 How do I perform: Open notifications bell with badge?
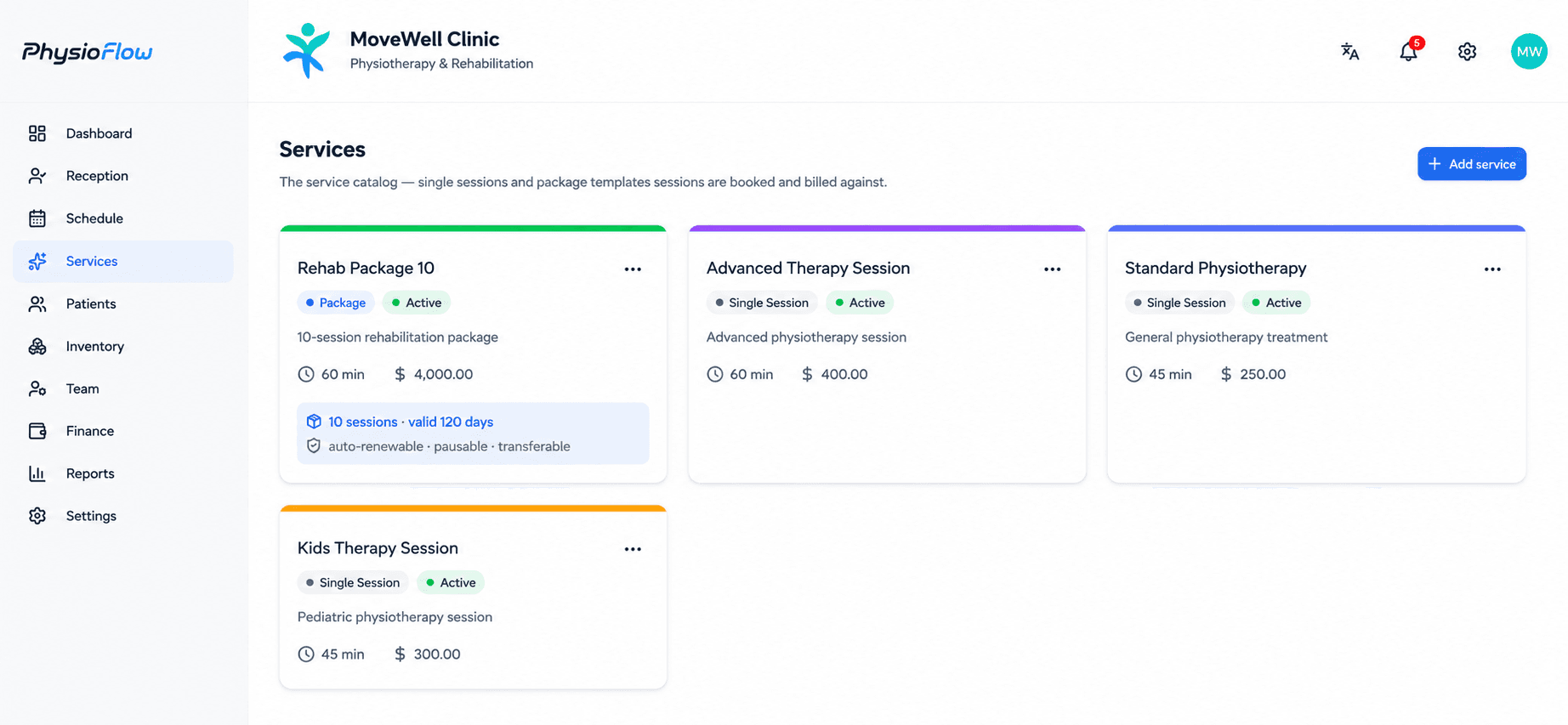coord(1409,51)
